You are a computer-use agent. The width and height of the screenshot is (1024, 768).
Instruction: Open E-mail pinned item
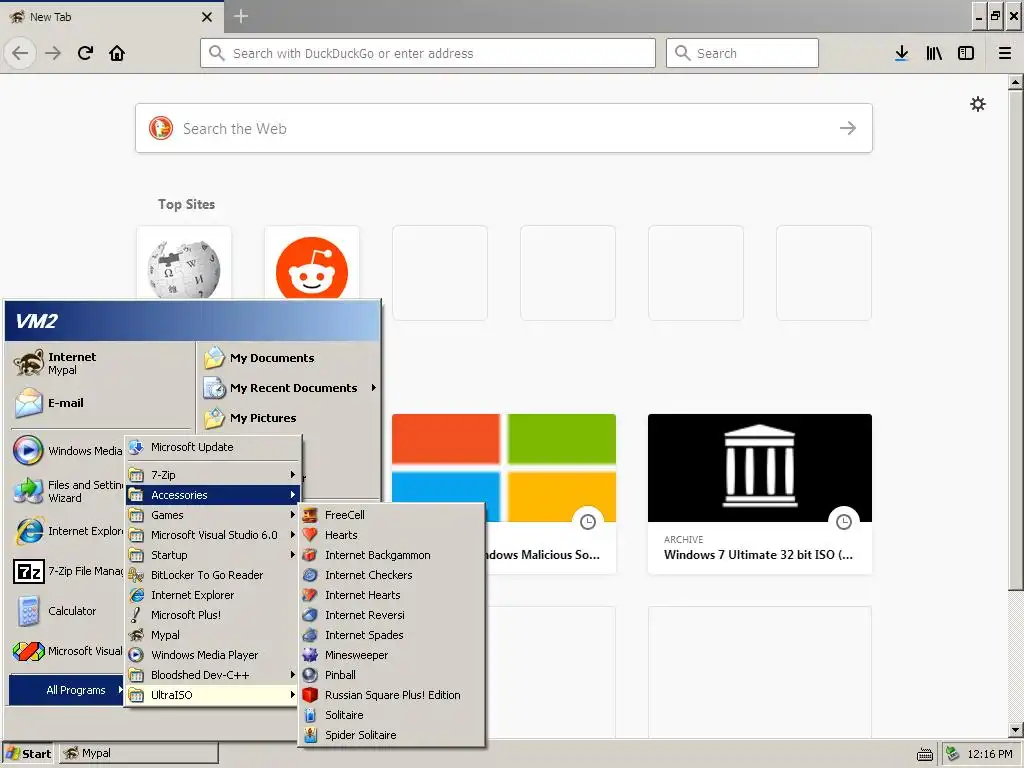[101, 403]
